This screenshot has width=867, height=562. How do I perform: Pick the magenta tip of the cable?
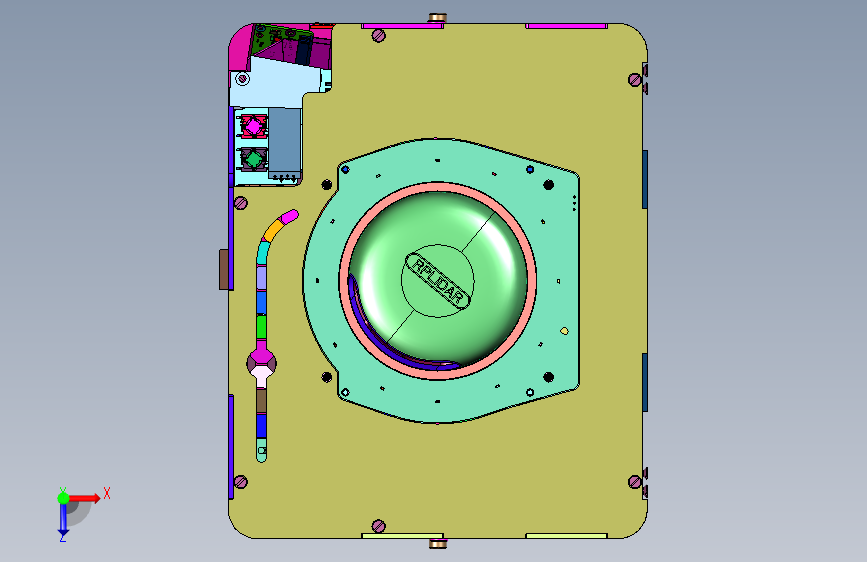click(x=290, y=216)
